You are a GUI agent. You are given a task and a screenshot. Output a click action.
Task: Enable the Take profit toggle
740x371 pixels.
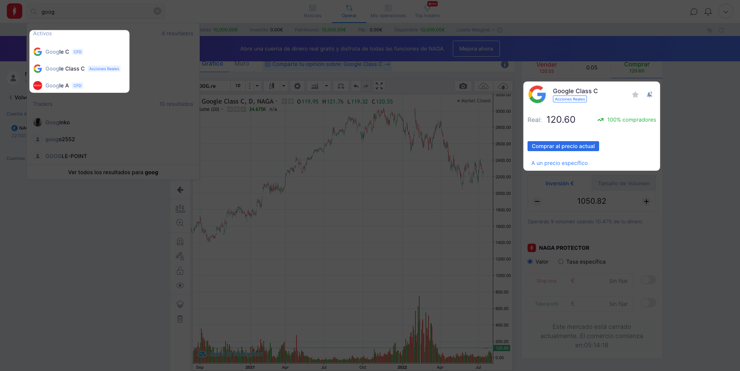point(648,303)
